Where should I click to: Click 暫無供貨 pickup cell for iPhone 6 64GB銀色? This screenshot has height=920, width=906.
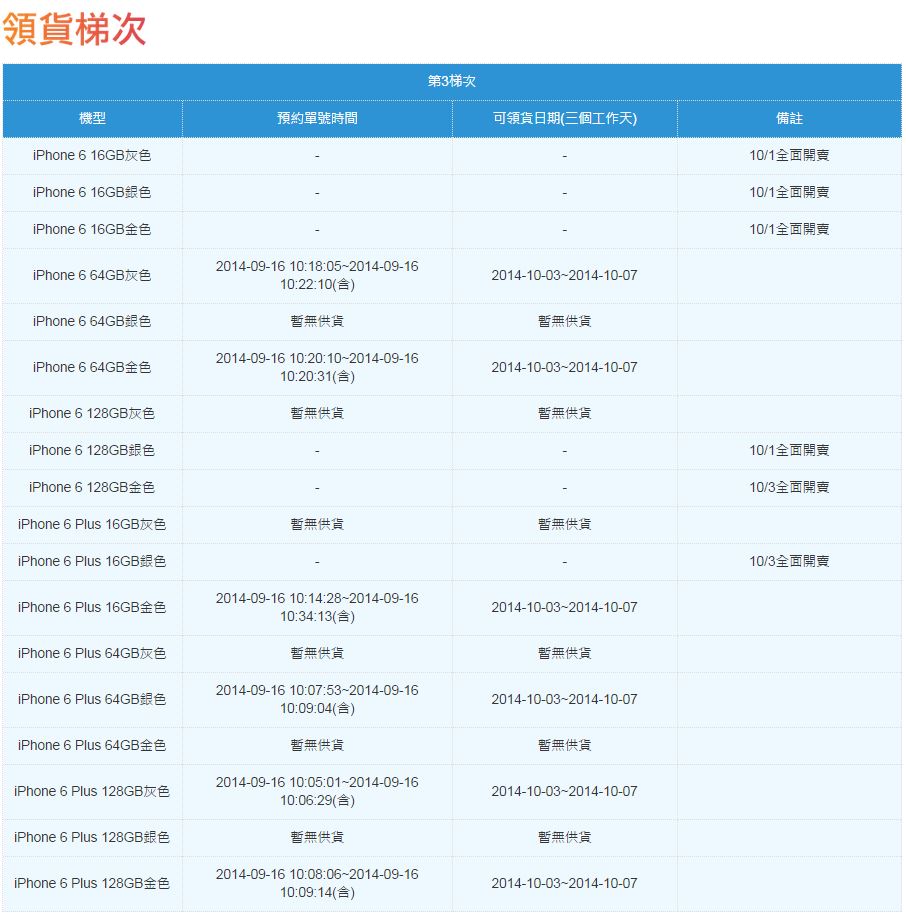tap(564, 322)
